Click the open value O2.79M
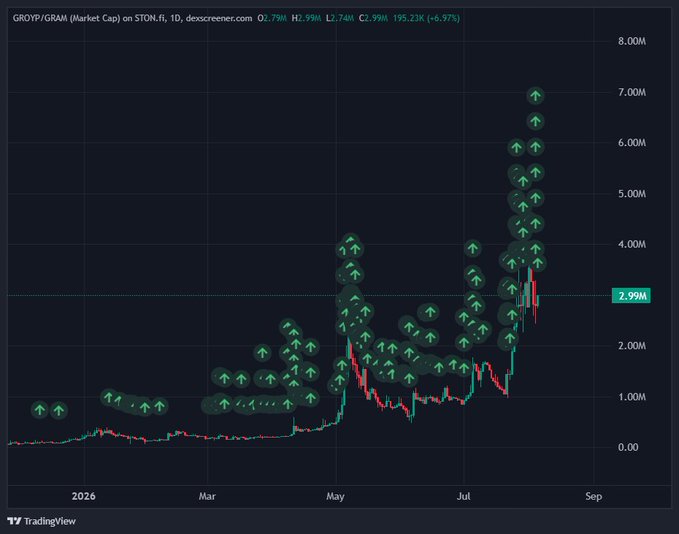The width and height of the screenshot is (679, 534). 272,18
